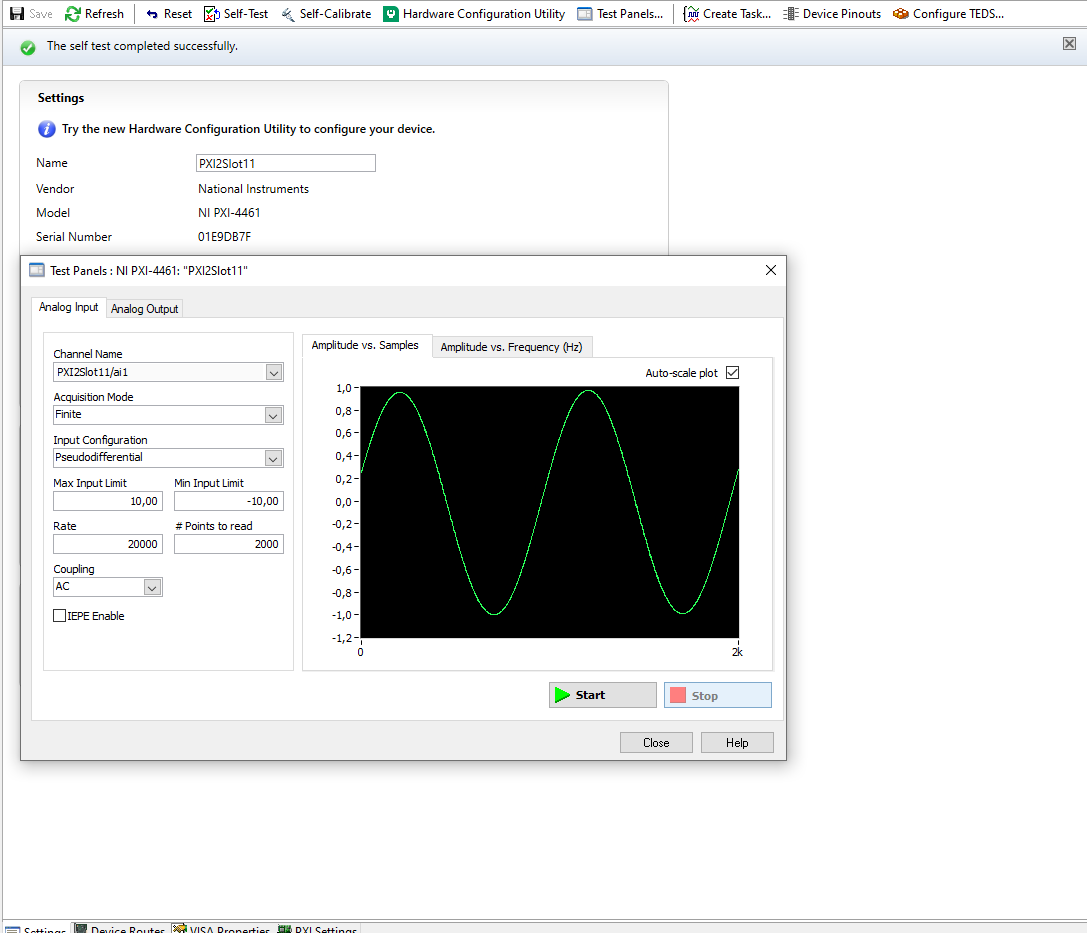Click the Create Task icon
Viewport: 1087px width, 933px height.
(x=691, y=14)
